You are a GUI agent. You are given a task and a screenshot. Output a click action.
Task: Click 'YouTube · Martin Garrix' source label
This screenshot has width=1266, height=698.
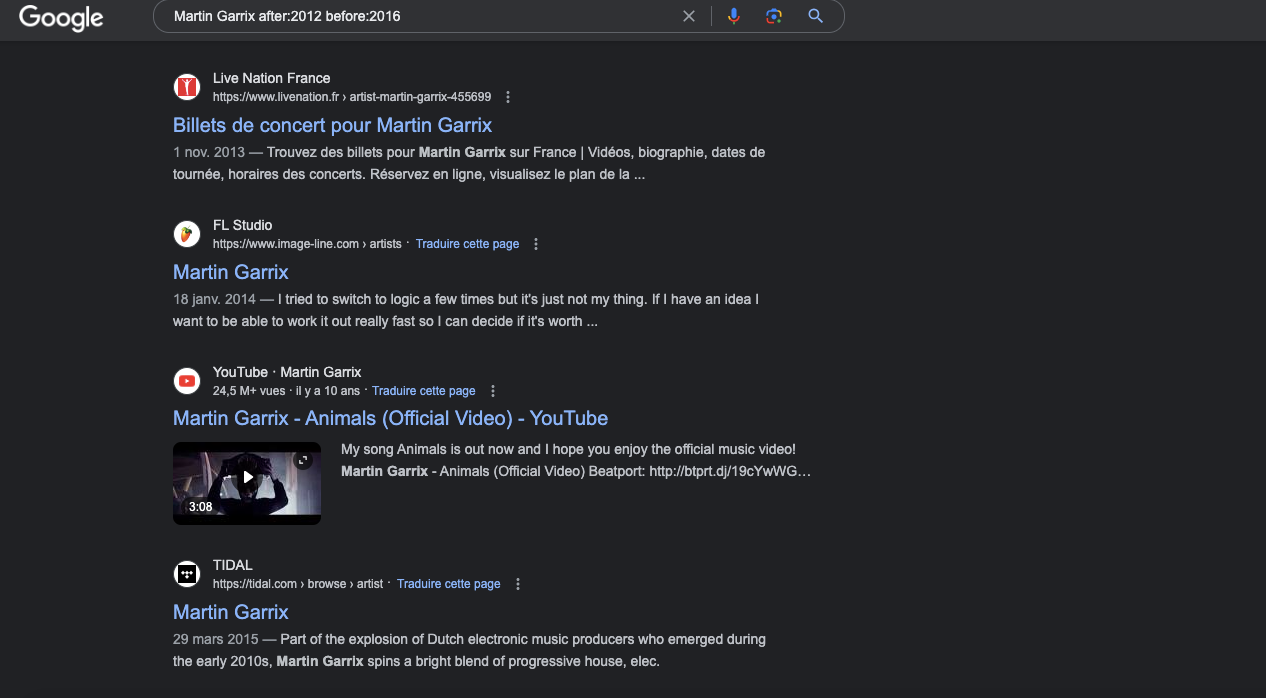287,372
